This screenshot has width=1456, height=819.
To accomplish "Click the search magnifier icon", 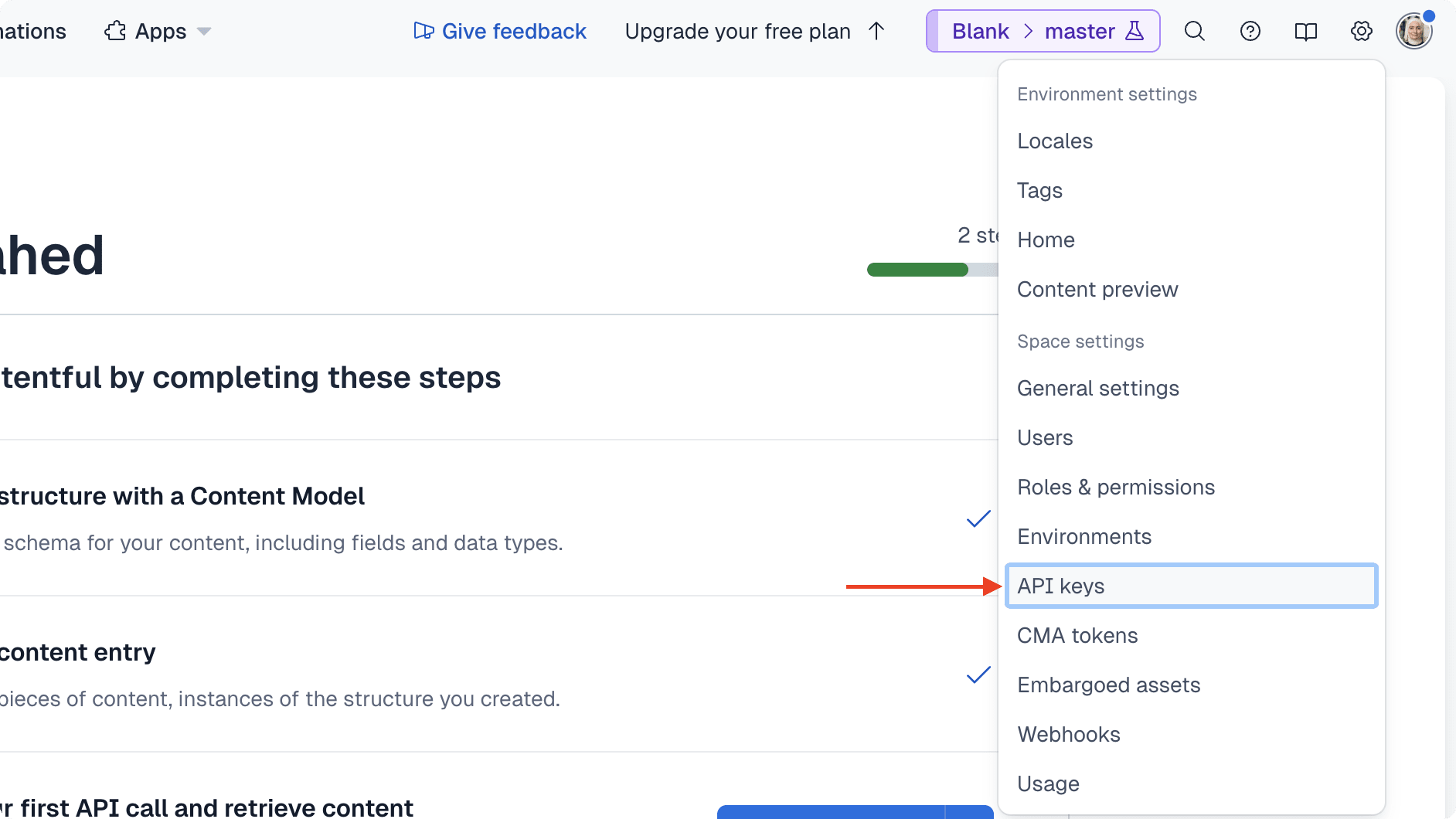I will point(1194,31).
